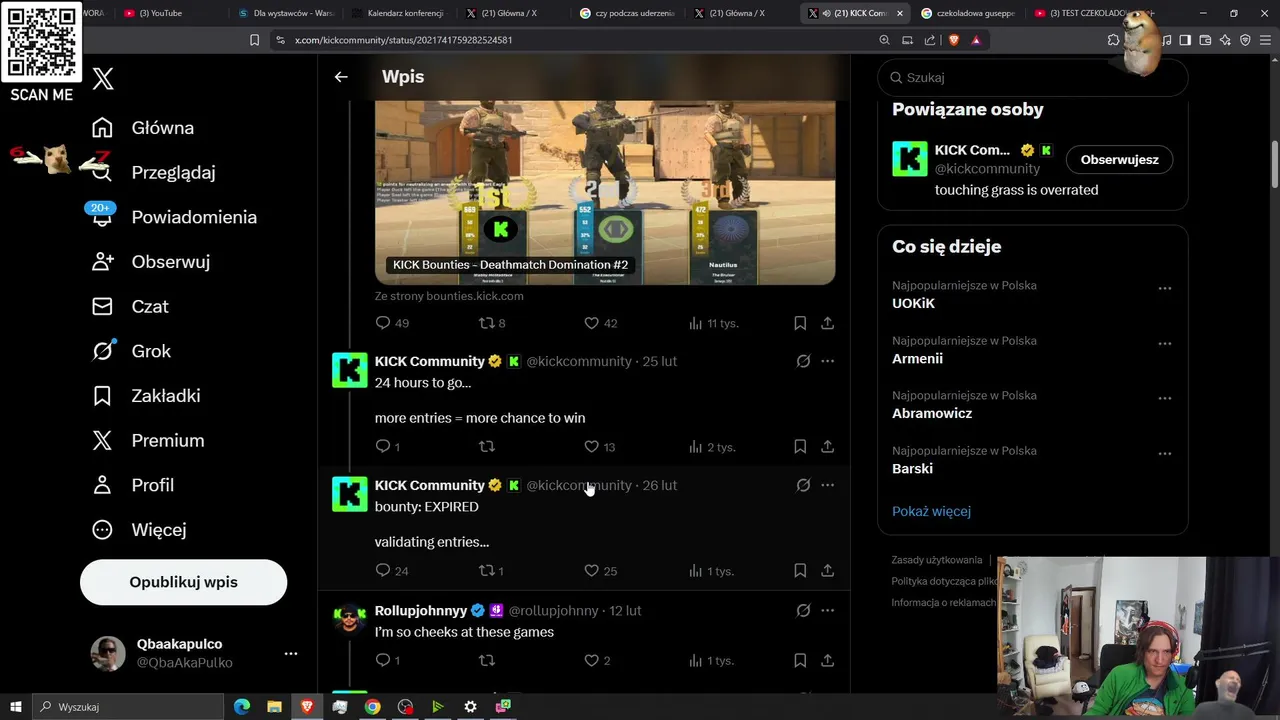This screenshot has width=1280, height=720.
Task: Share the 'bounty: EXPIRED' post
Action: coord(827,571)
